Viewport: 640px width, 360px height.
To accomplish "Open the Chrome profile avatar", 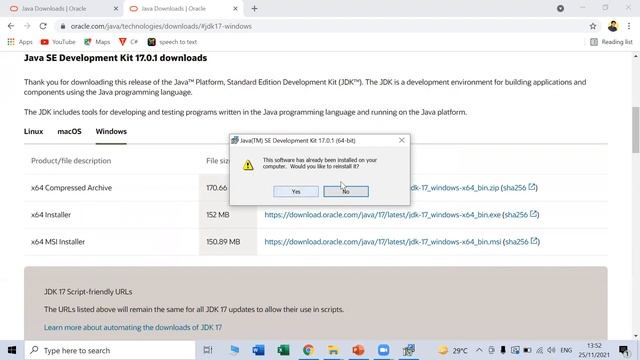I will [613, 26].
